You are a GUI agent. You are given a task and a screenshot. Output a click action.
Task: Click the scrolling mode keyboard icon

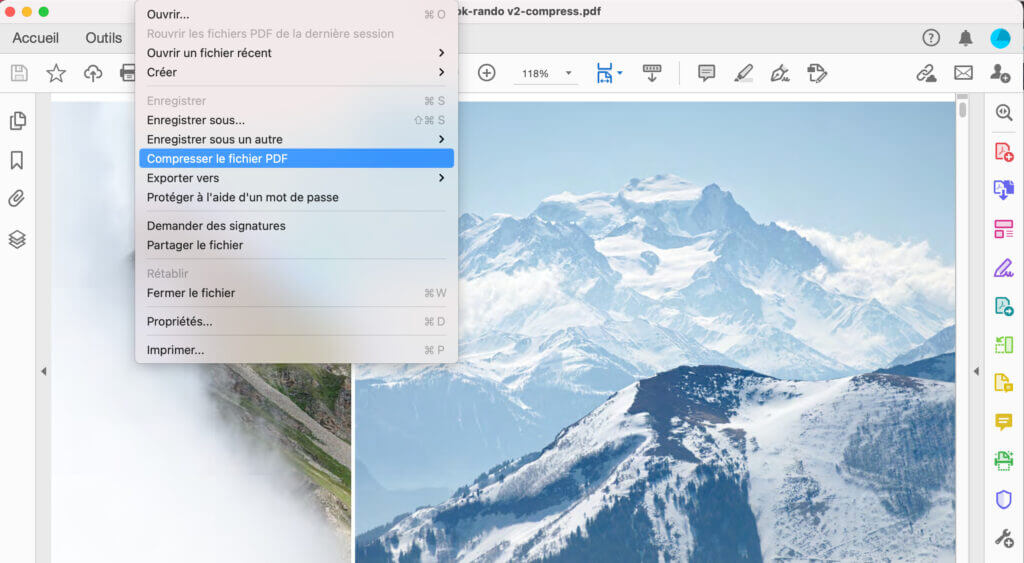coord(652,73)
